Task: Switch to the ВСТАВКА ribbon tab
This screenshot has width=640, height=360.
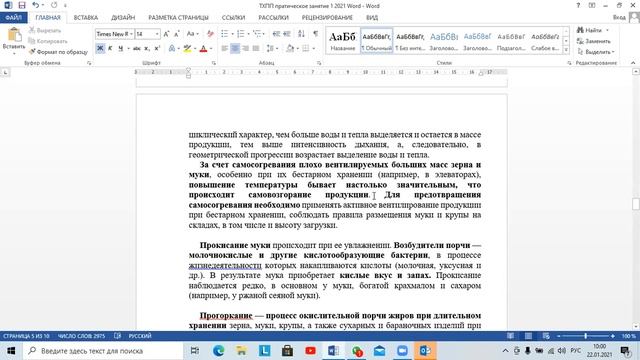Action: [86, 18]
